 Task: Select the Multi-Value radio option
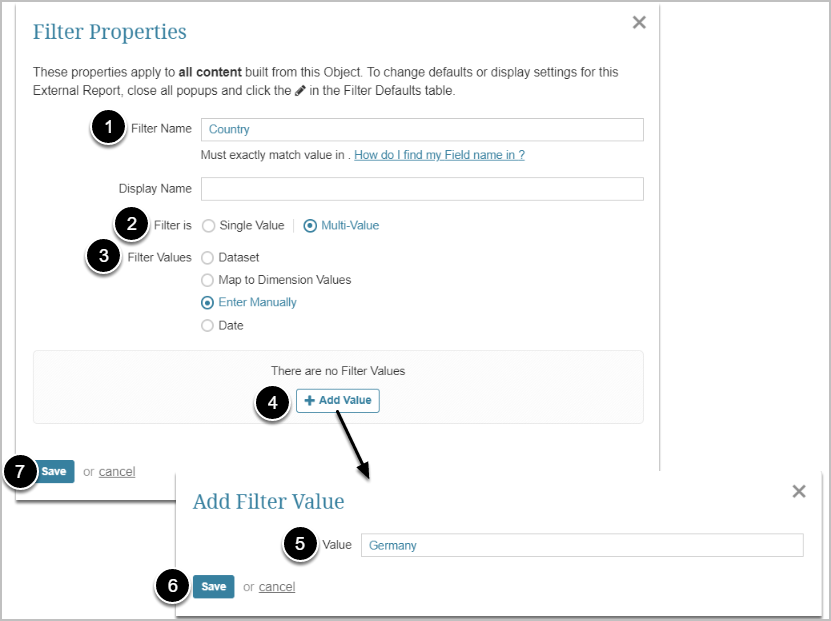tap(310, 226)
